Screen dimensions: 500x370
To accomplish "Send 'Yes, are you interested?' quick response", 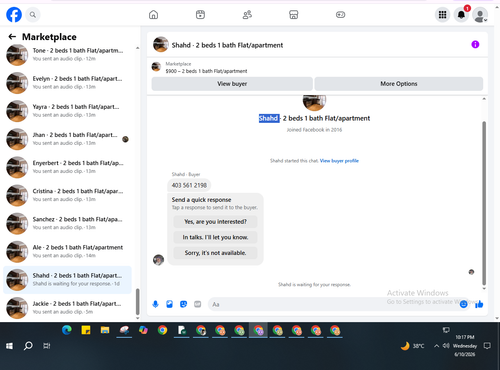I will pyautogui.click(x=215, y=222).
